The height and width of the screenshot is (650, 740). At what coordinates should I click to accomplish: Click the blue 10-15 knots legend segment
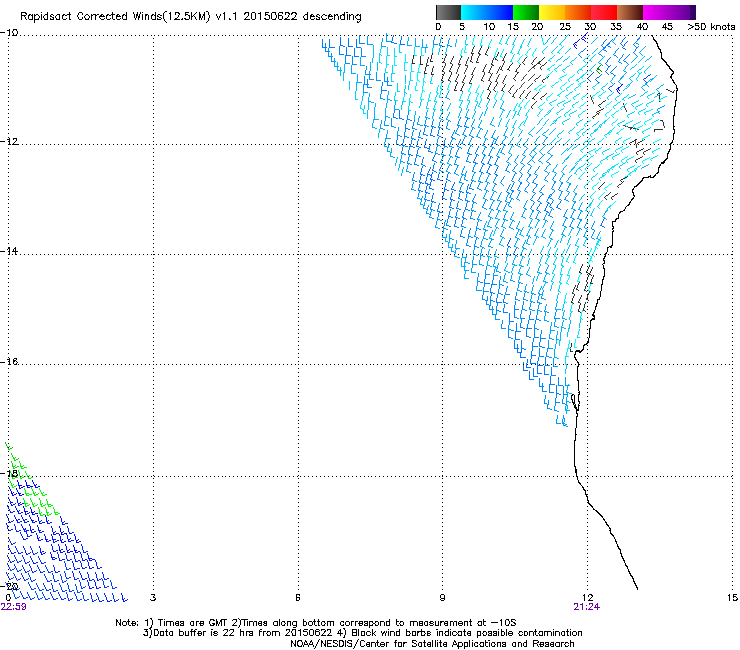500,12
